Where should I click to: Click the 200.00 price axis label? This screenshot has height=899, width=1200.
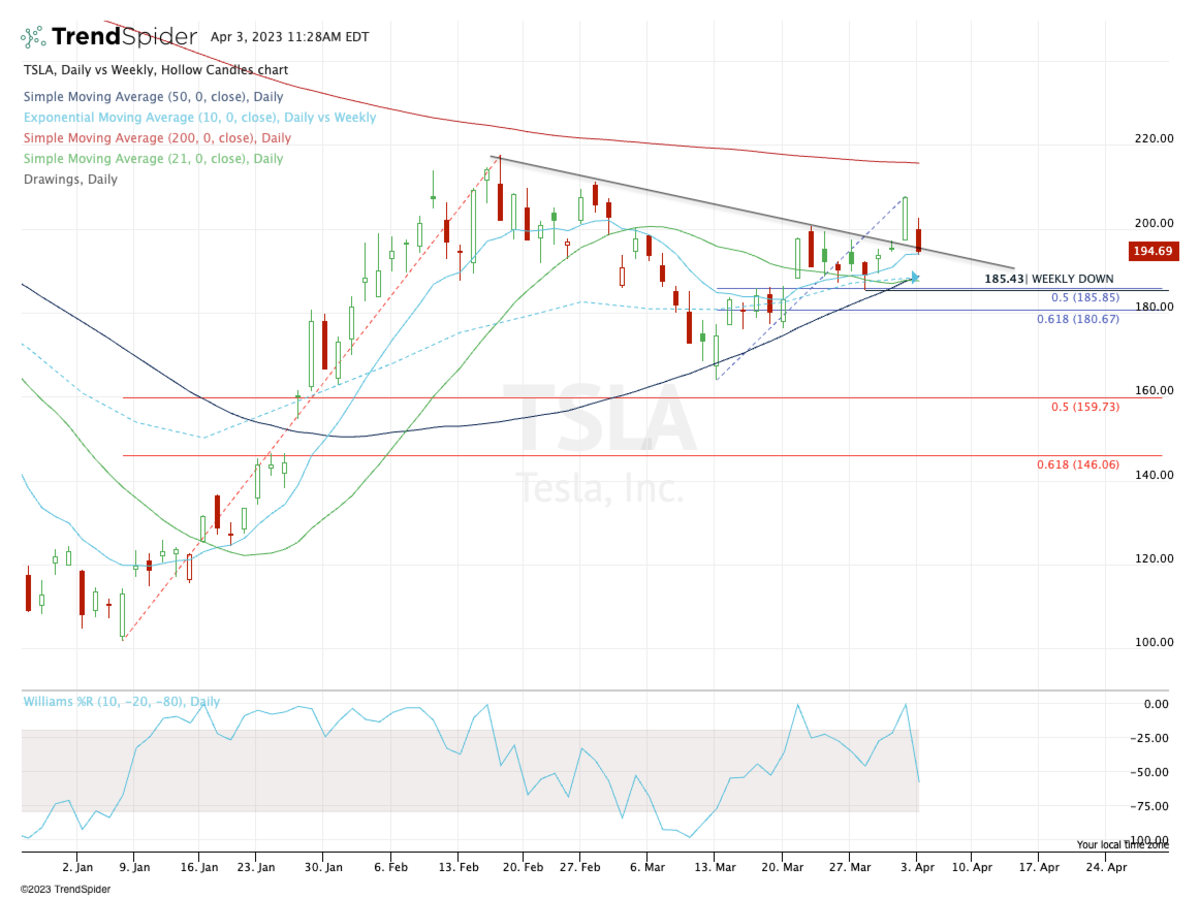tap(1153, 223)
